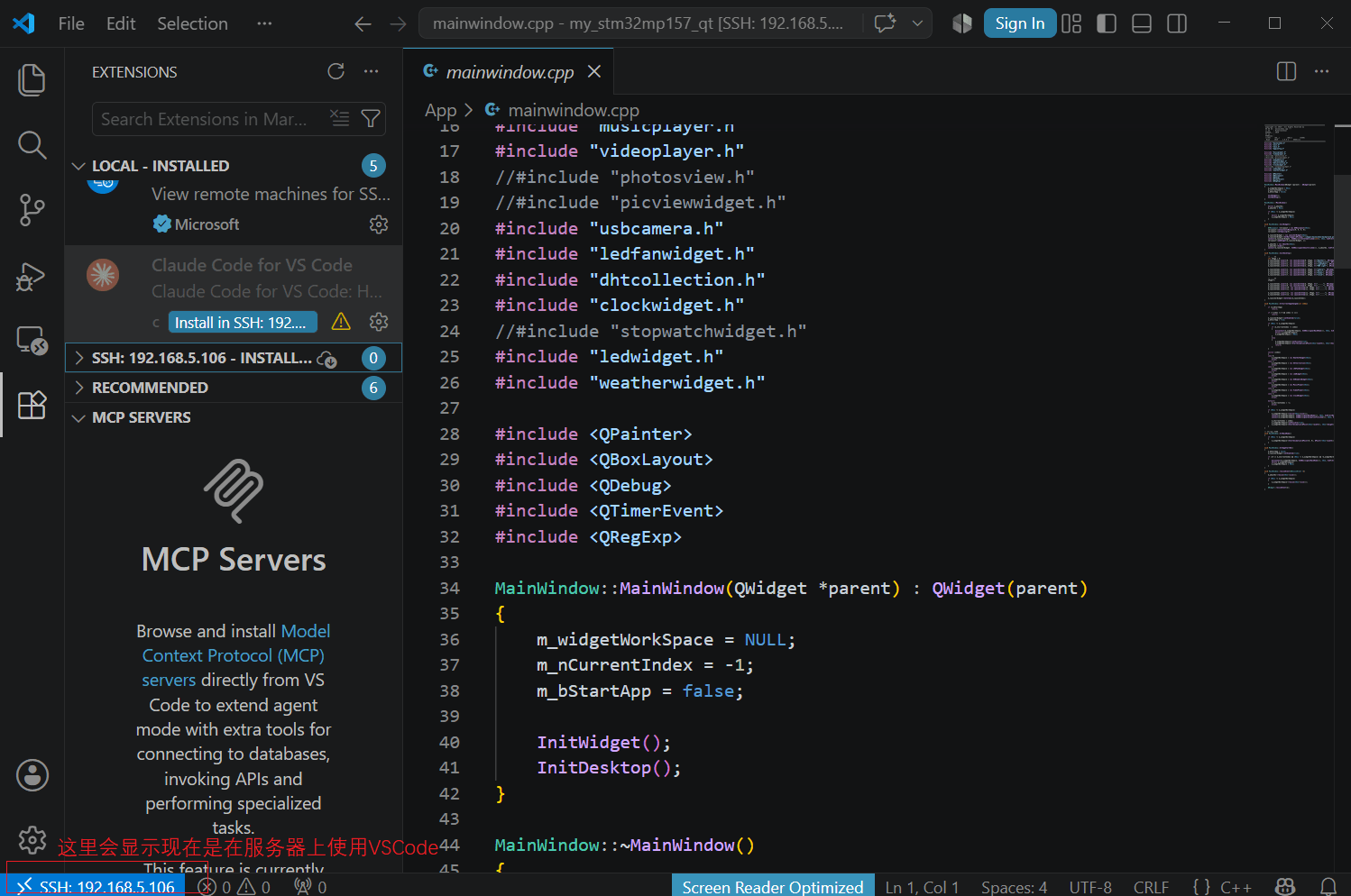Open the Source Control view
Screen dimensions: 1351x896
(32, 210)
